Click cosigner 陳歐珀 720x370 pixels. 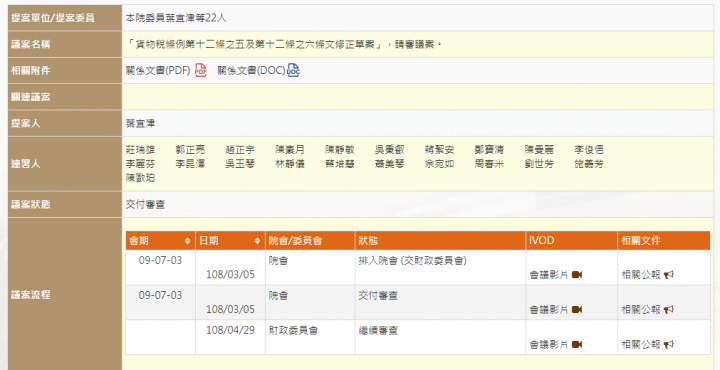[x=141, y=178]
